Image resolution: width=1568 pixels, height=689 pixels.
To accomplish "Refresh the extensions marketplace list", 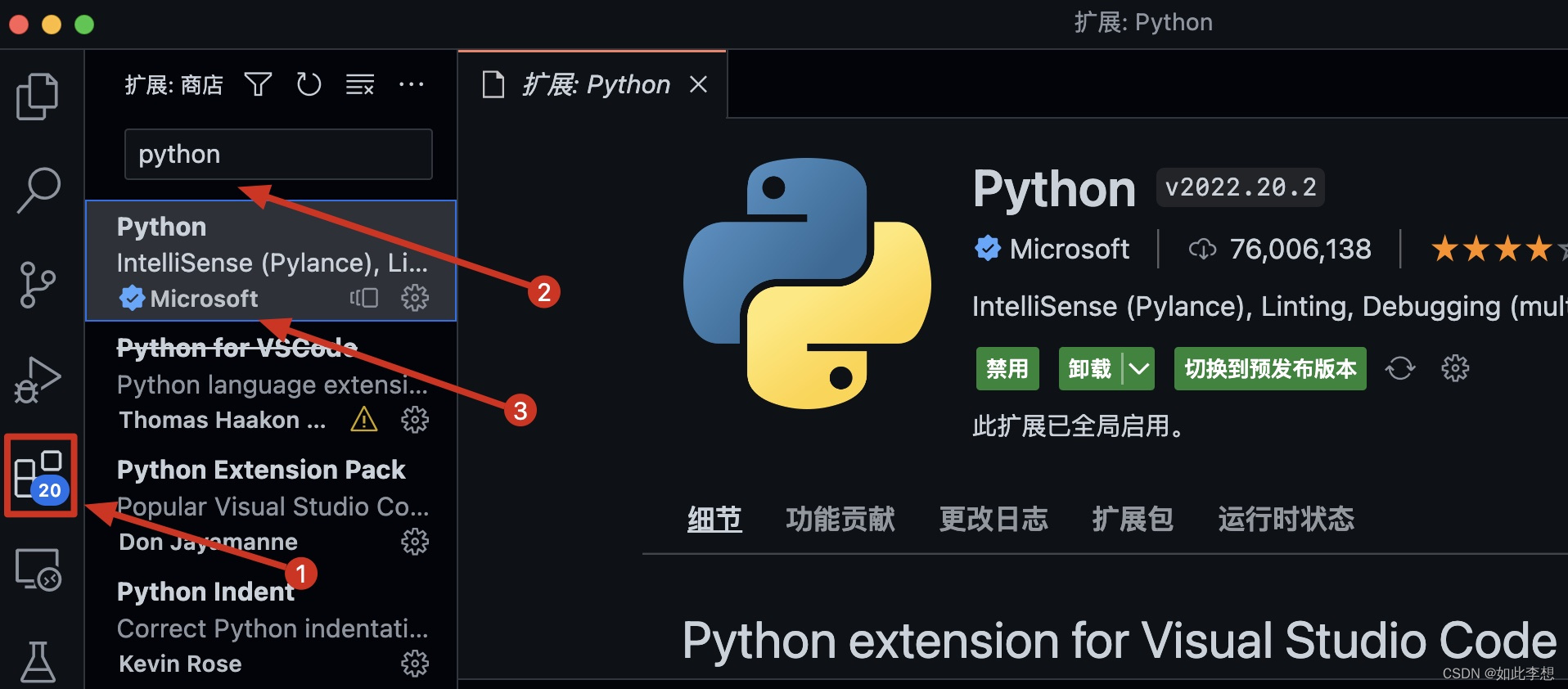I will 309,84.
